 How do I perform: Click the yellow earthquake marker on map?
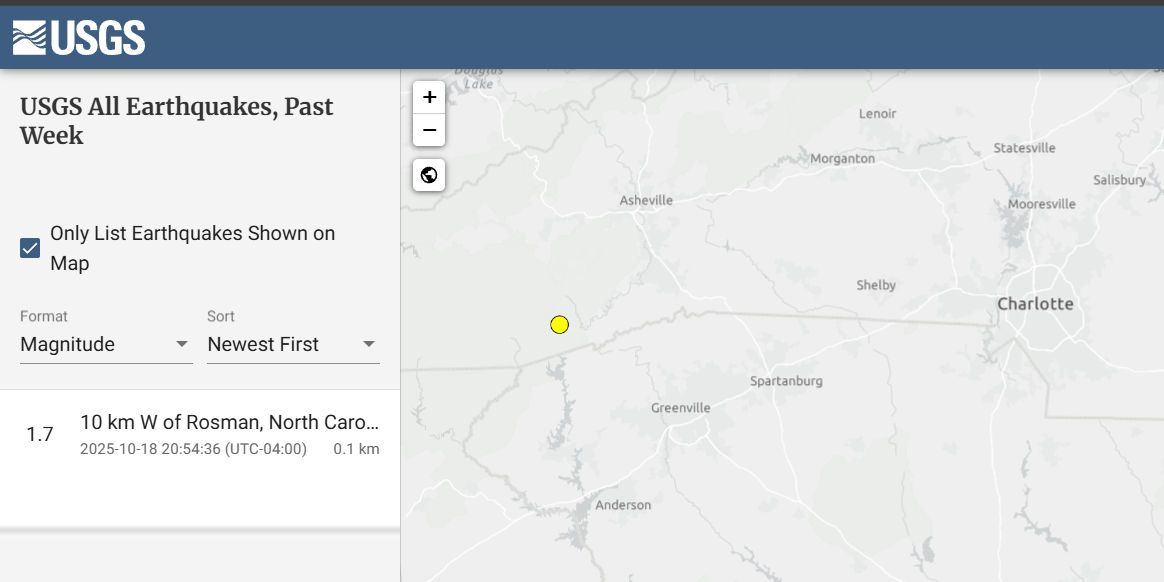[x=560, y=324]
